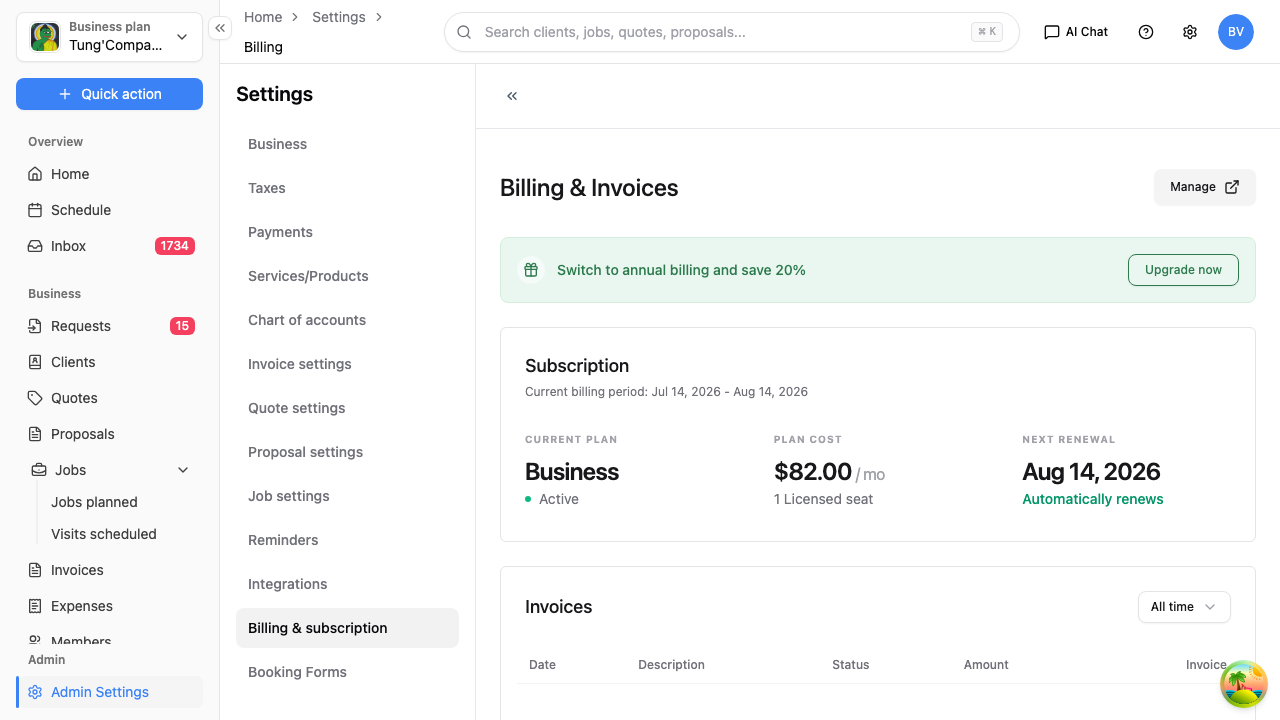The image size is (1280, 720).
Task: Click the 'Automatically renews' text
Action: click(1092, 499)
